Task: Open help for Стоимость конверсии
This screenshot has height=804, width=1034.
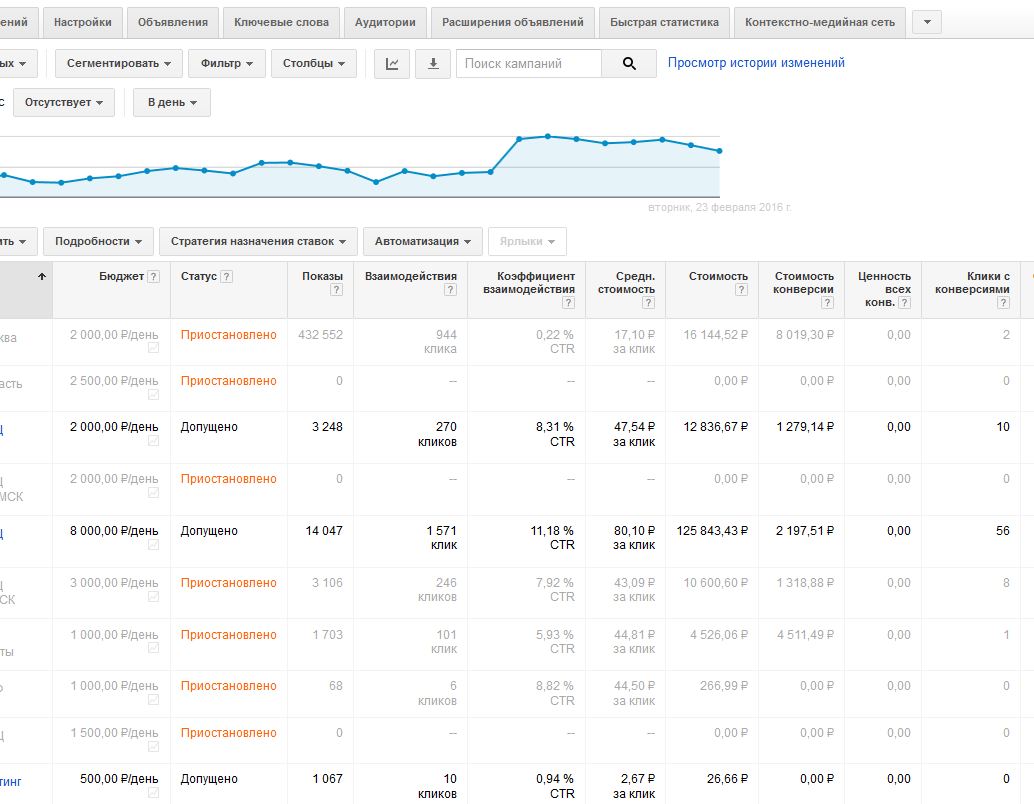Action: coord(828,303)
